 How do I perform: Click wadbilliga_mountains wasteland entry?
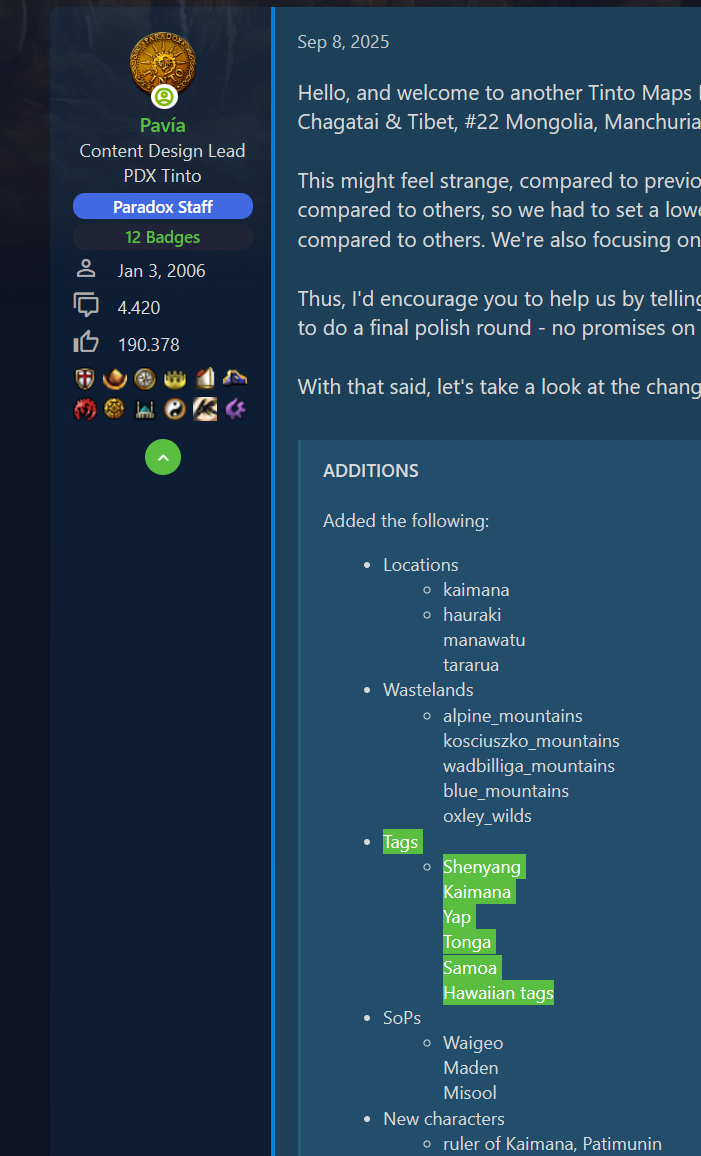(x=529, y=766)
